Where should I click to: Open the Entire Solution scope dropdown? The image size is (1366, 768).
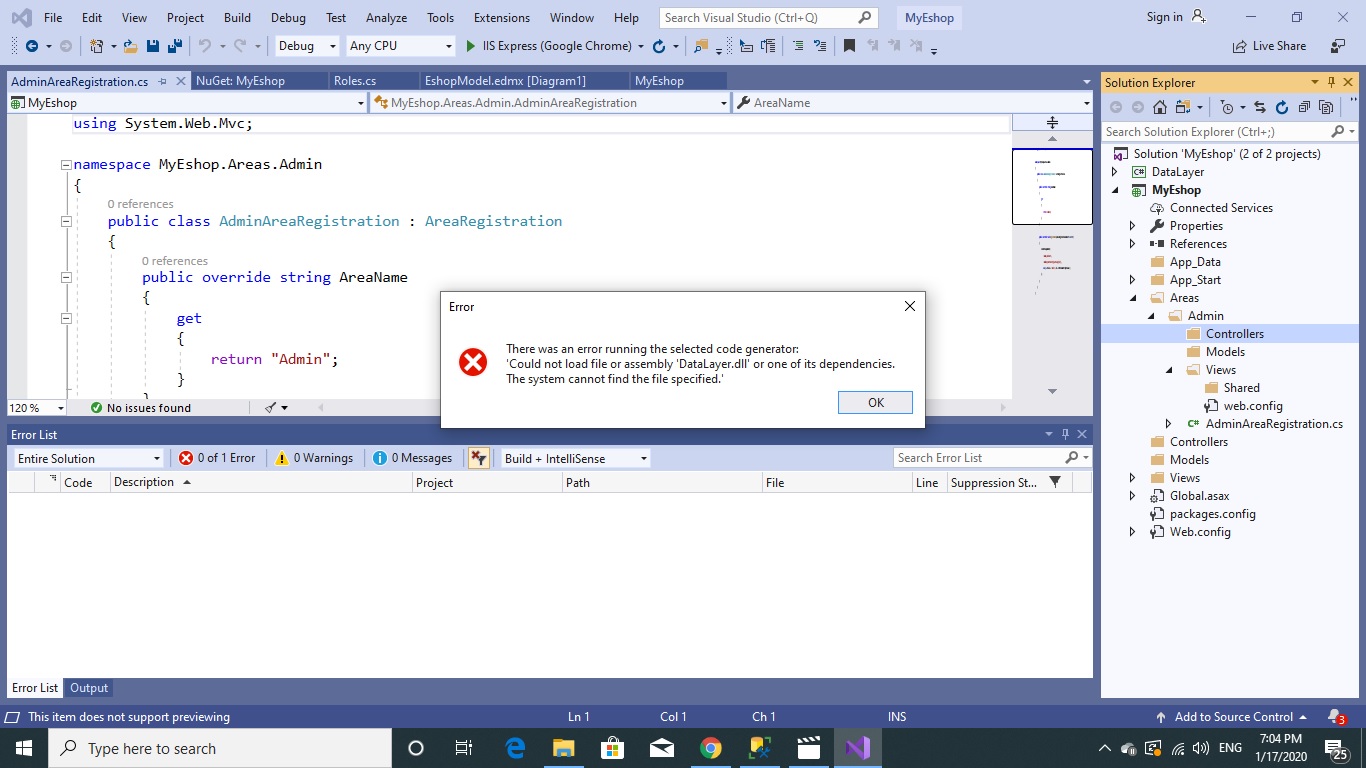pyautogui.click(x=88, y=458)
